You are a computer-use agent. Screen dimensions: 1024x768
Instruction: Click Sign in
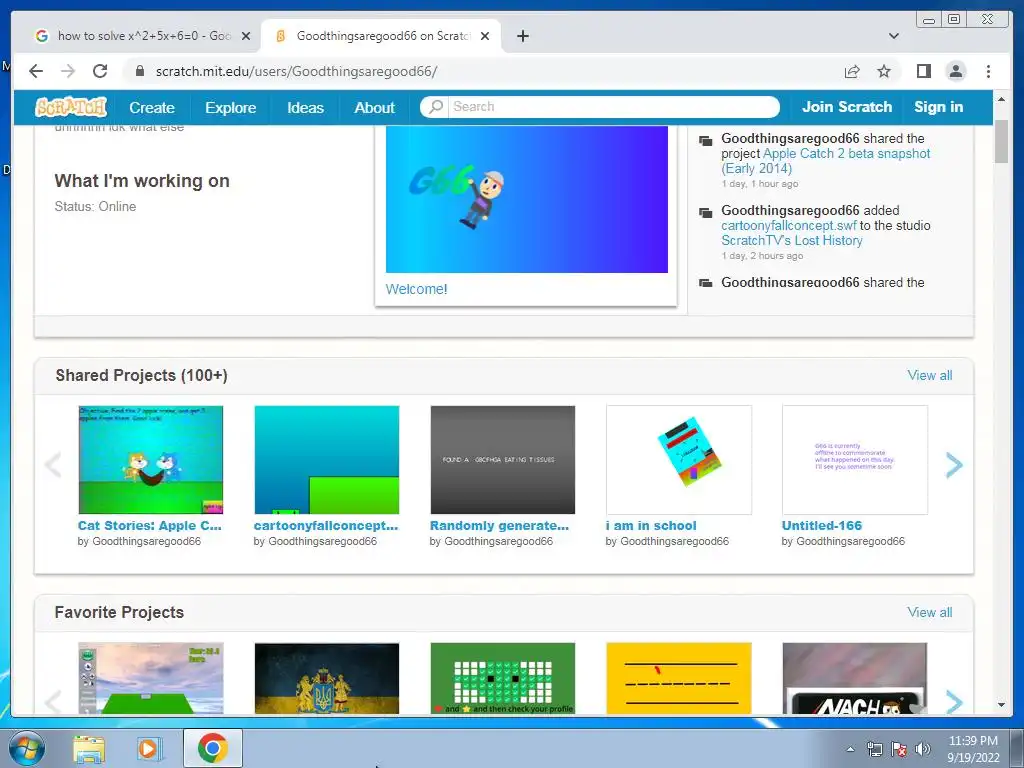pos(938,106)
